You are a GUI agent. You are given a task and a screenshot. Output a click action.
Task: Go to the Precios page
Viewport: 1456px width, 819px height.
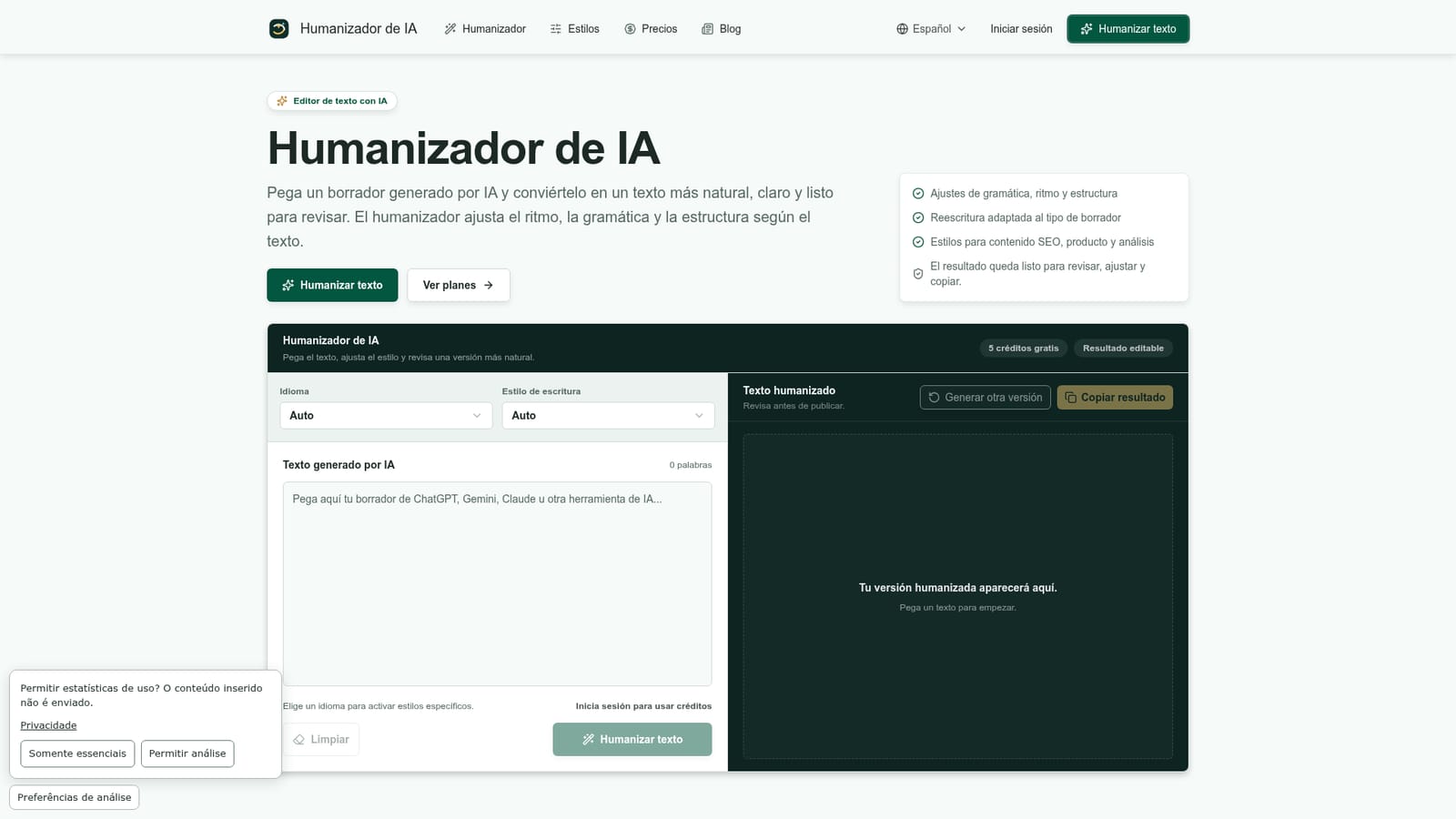tap(651, 29)
